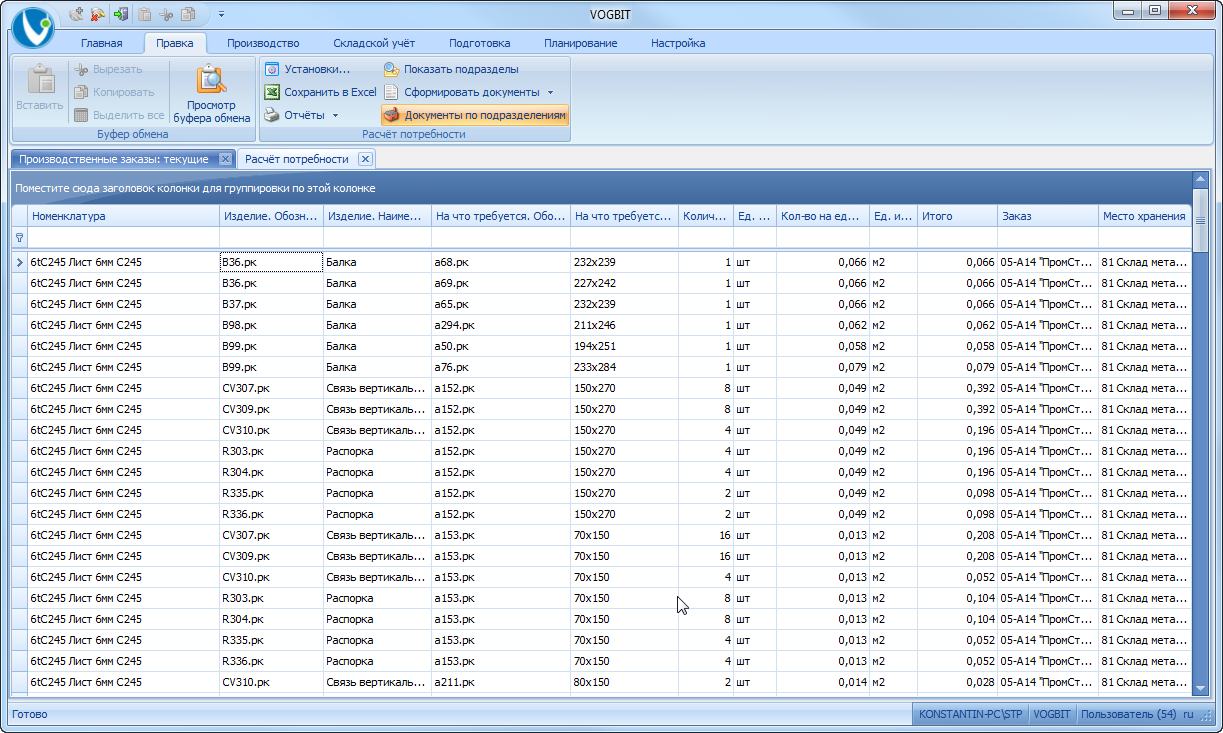Close the Расчёт потребности tab
The image size is (1223, 733).
365,159
